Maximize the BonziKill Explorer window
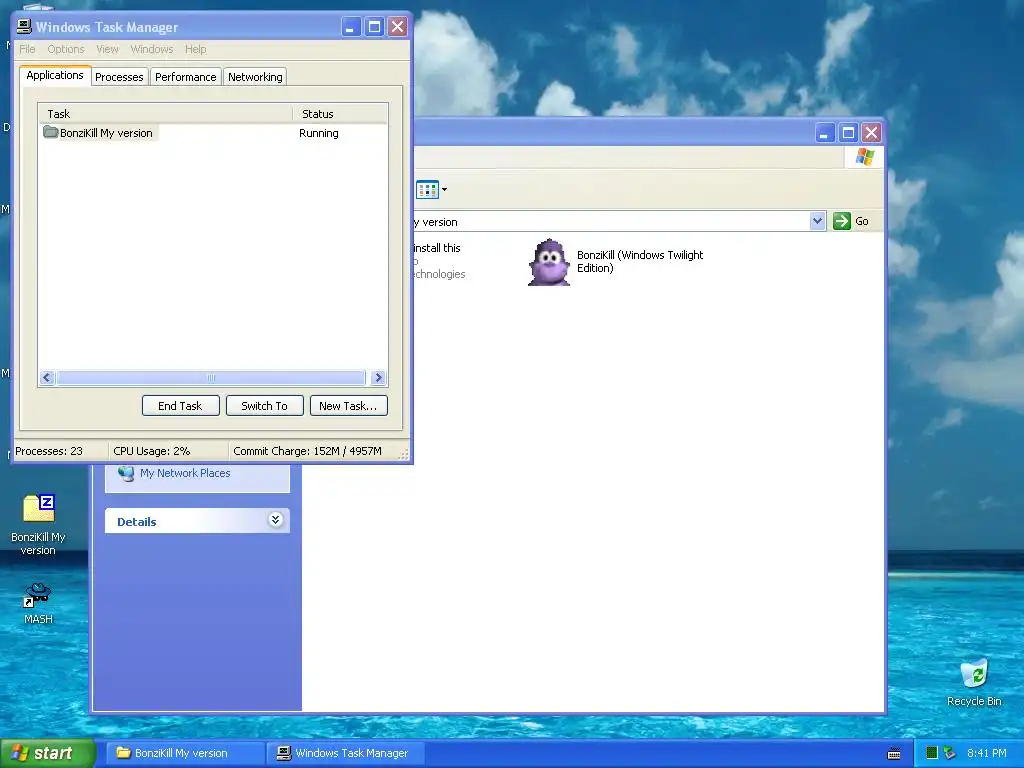This screenshot has height=768, width=1024. [x=848, y=133]
